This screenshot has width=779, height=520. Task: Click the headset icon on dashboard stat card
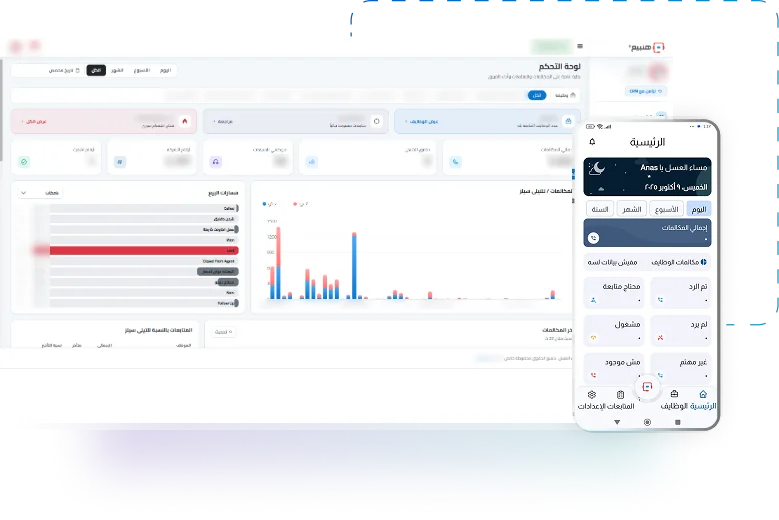tap(216, 162)
